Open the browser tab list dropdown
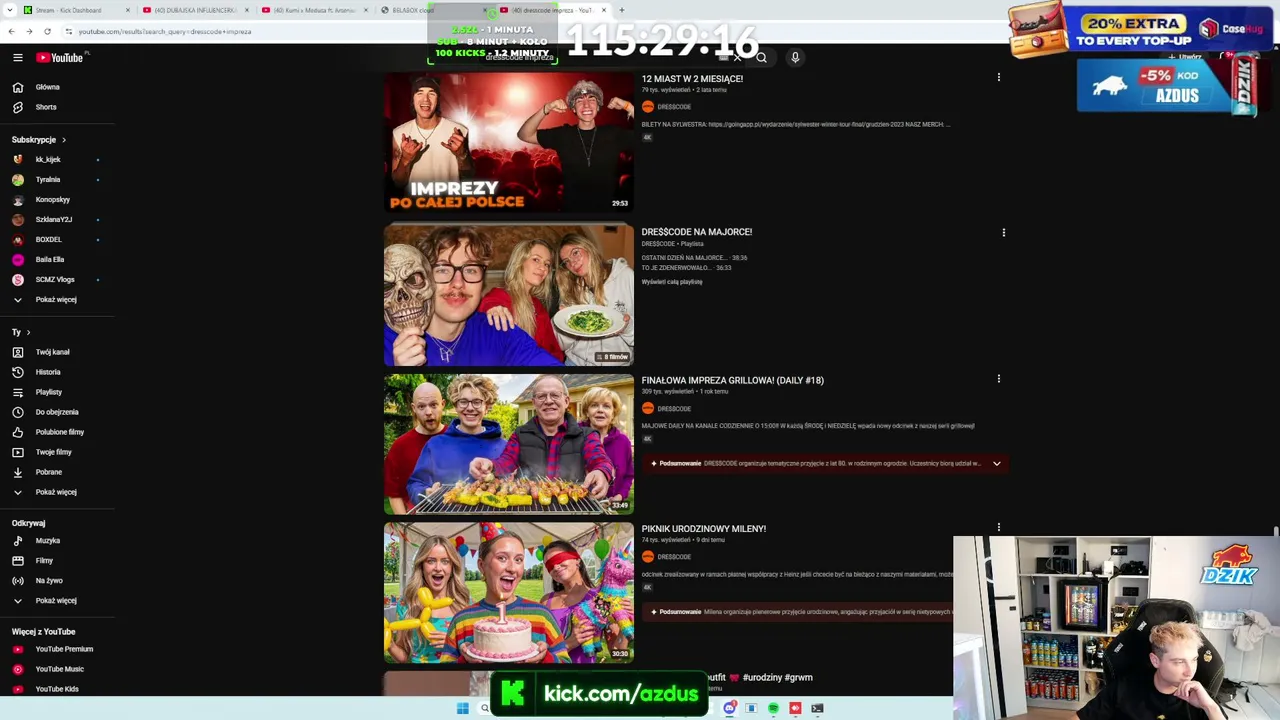 click(x=11, y=10)
